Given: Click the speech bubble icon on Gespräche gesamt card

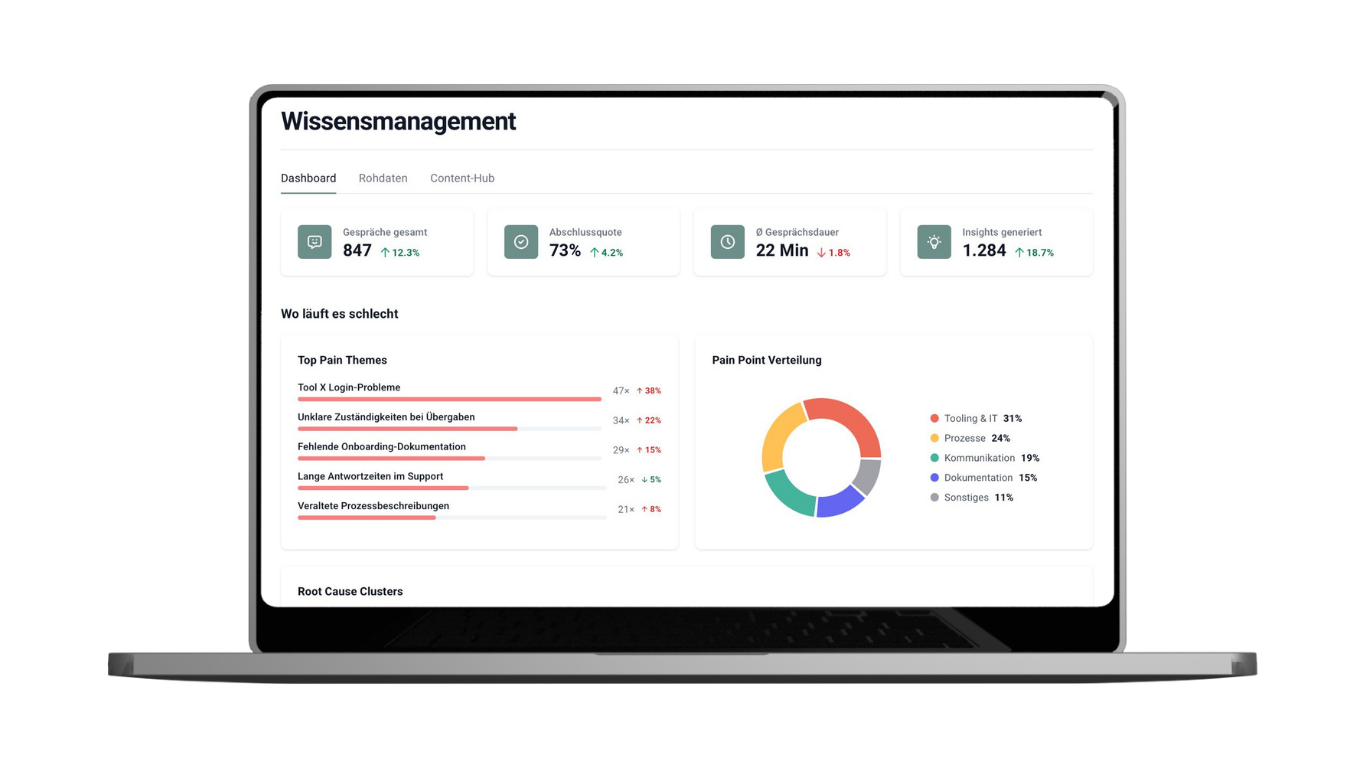Looking at the screenshot, I should 314,241.
